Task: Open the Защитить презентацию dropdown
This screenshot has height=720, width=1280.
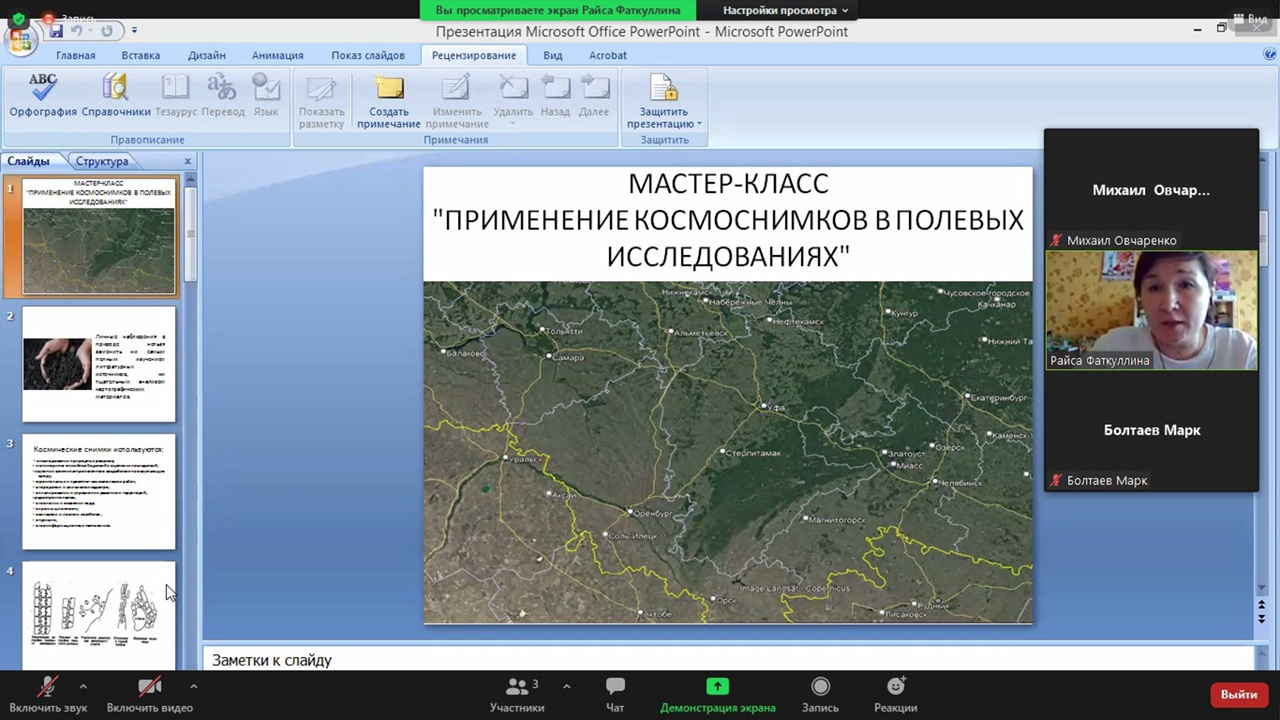Action: (x=664, y=102)
